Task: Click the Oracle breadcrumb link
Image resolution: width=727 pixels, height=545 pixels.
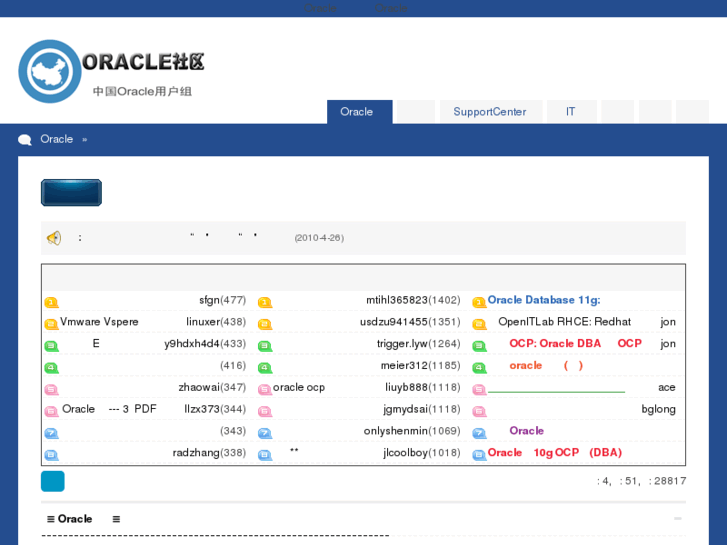Action: (x=57, y=139)
